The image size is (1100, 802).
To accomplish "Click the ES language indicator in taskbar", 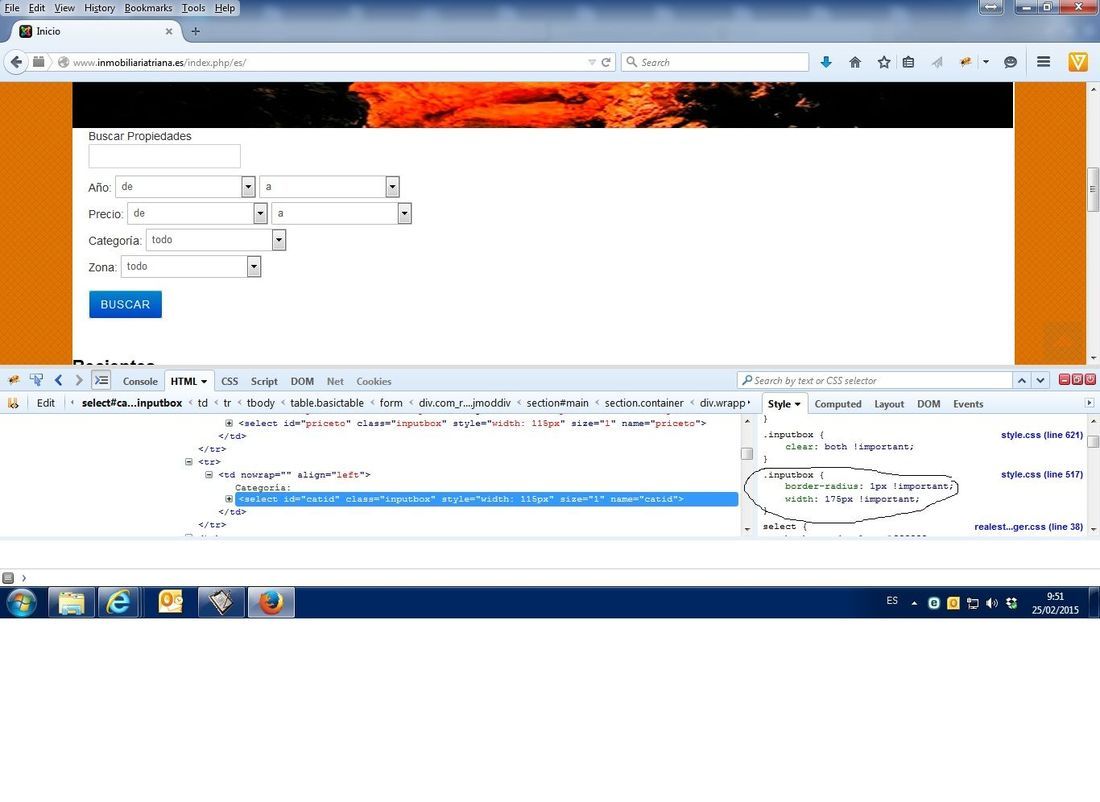I will [892, 601].
